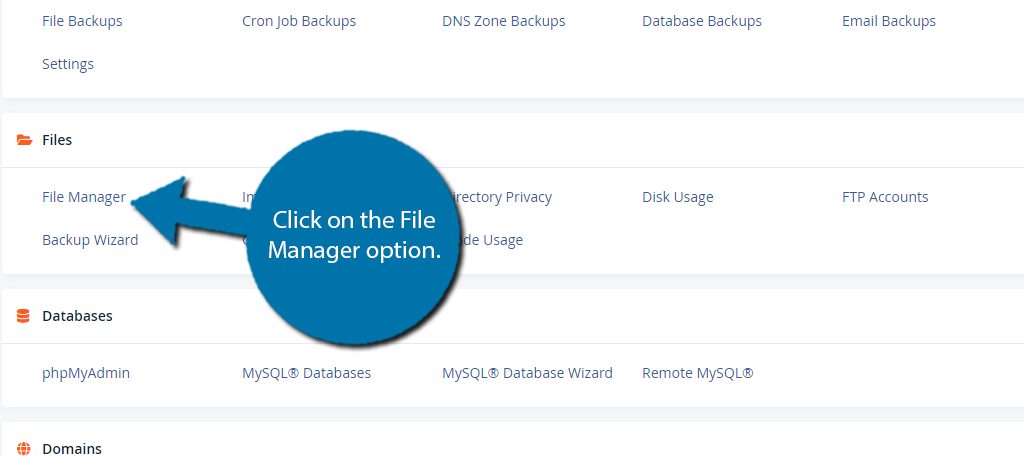Open phpMyAdmin
This screenshot has width=1024, height=456.
(x=86, y=373)
